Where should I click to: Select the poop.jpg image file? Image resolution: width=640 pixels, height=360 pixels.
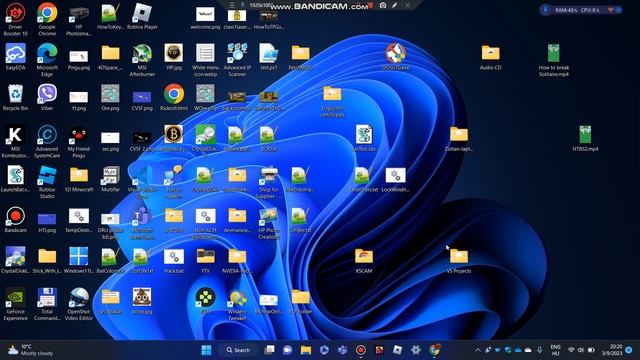(x=142, y=301)
